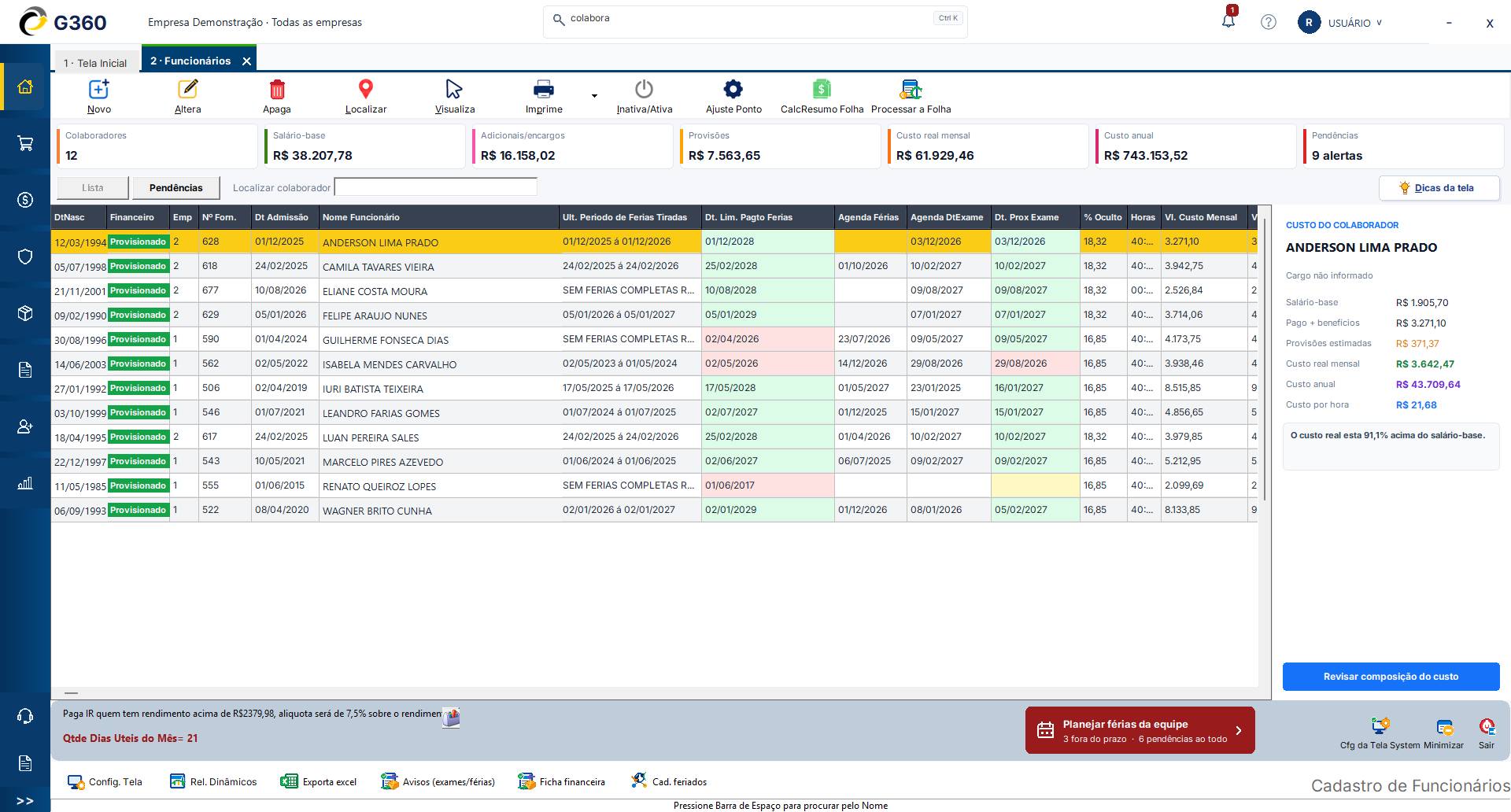Close the Funcionários tab

246,61
